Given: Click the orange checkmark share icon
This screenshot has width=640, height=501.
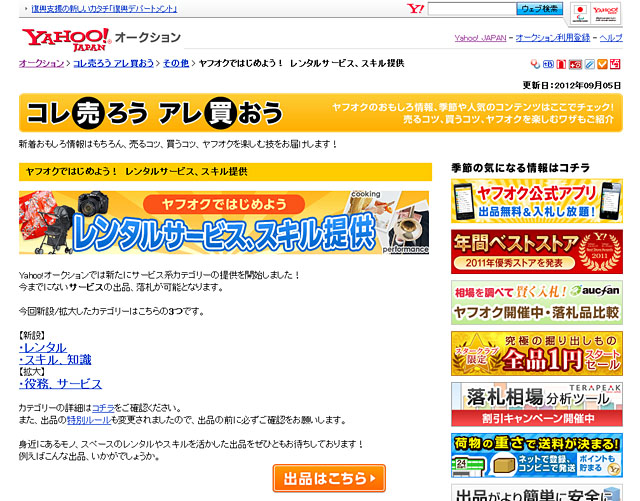Looking at the screenshot, I should [x=603, y=64].
